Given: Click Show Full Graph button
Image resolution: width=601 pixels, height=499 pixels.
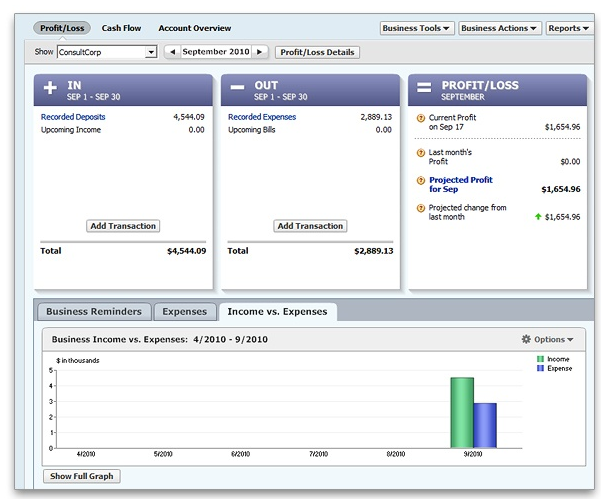Looking at the screenshot, I should 81,476.
